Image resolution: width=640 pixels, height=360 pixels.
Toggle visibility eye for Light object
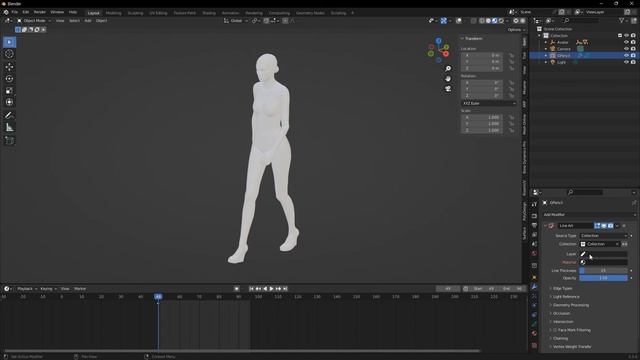pyautogui.click(x=627, y=62)
